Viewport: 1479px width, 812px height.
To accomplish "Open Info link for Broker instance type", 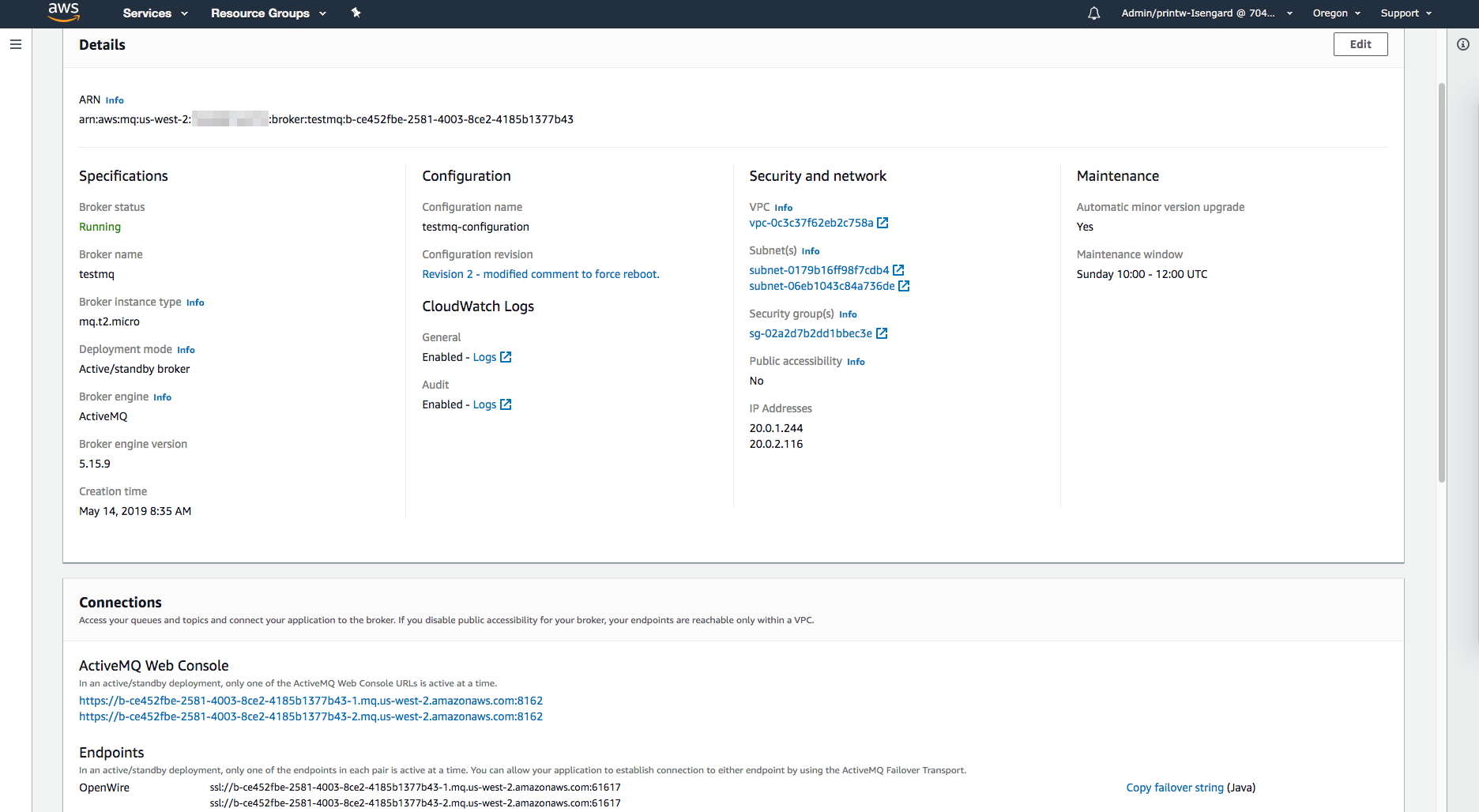I will (x=195, y=303).
